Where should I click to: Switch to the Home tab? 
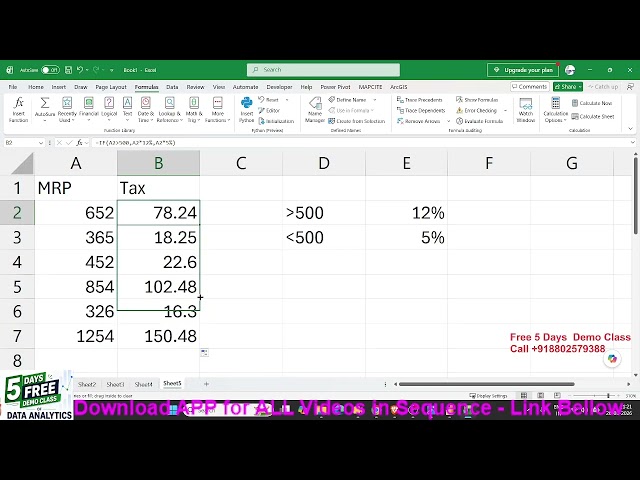click(x=36, y=87)
